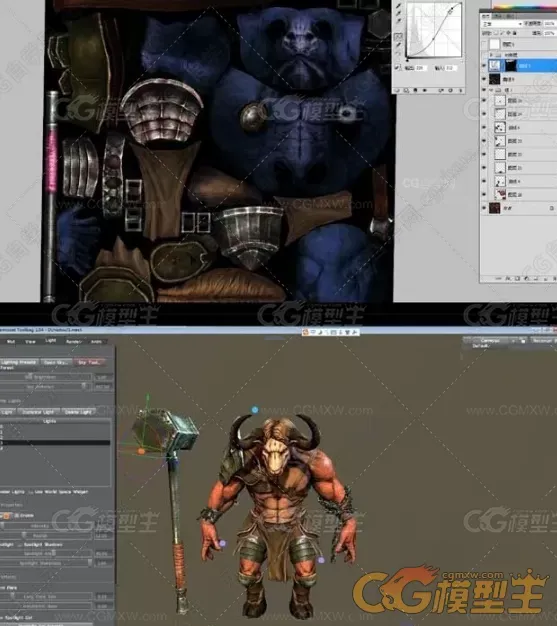
Task: Click the layer fill percentage field
Action: point(550,34)
